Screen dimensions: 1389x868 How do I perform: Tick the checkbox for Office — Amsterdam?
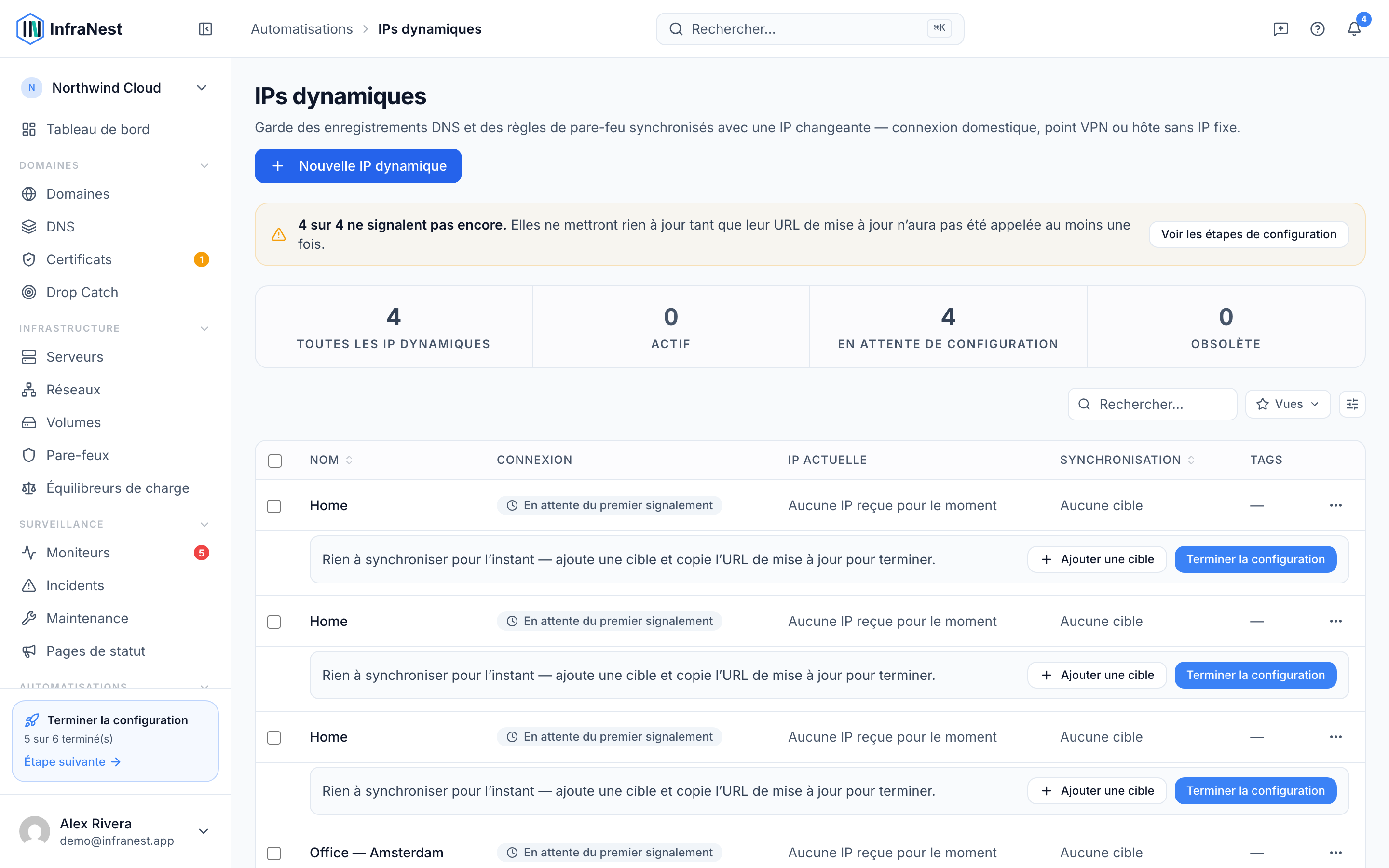(x=274, y=853)
